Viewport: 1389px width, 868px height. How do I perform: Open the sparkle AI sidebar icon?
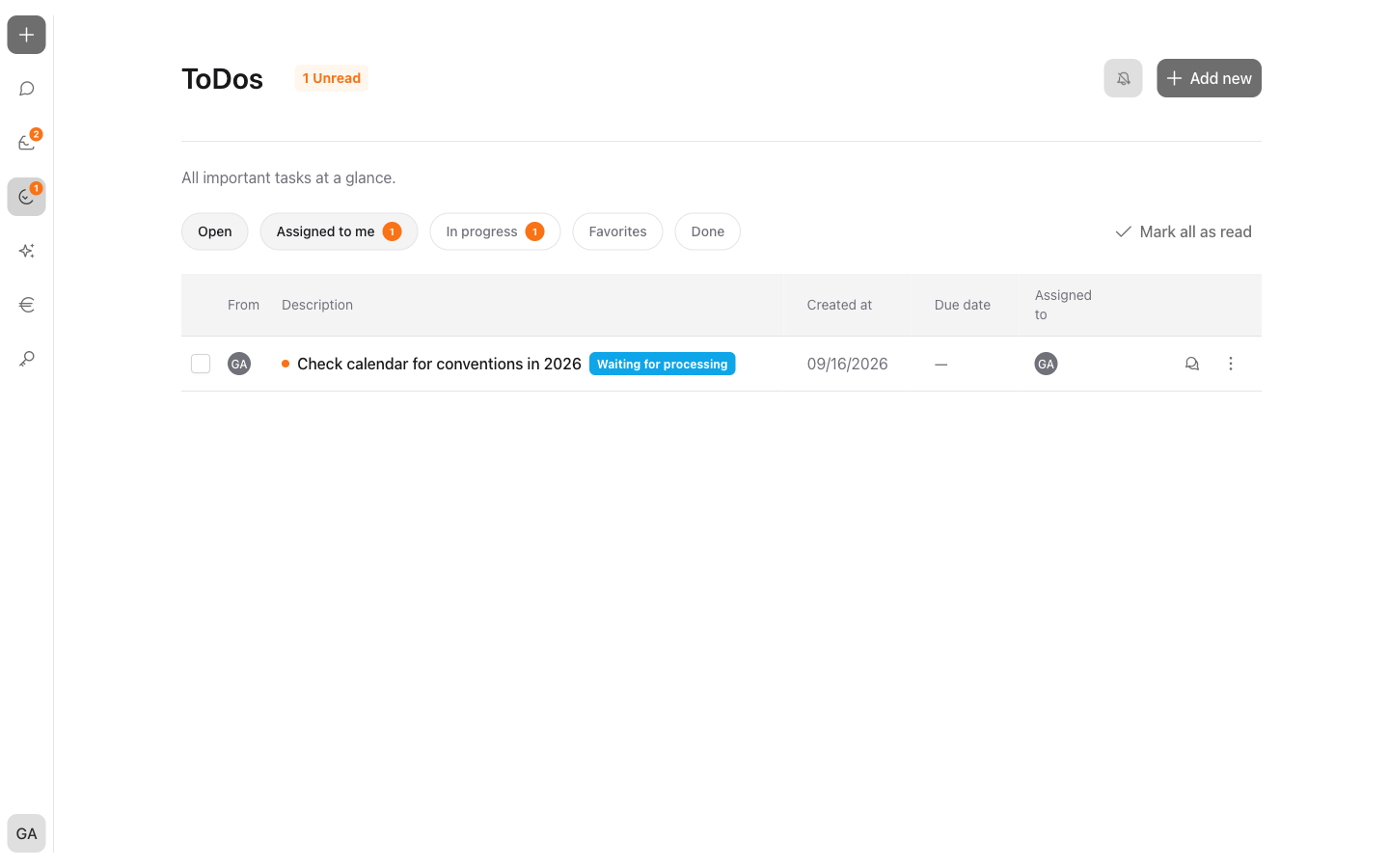(x=26, y=251)
